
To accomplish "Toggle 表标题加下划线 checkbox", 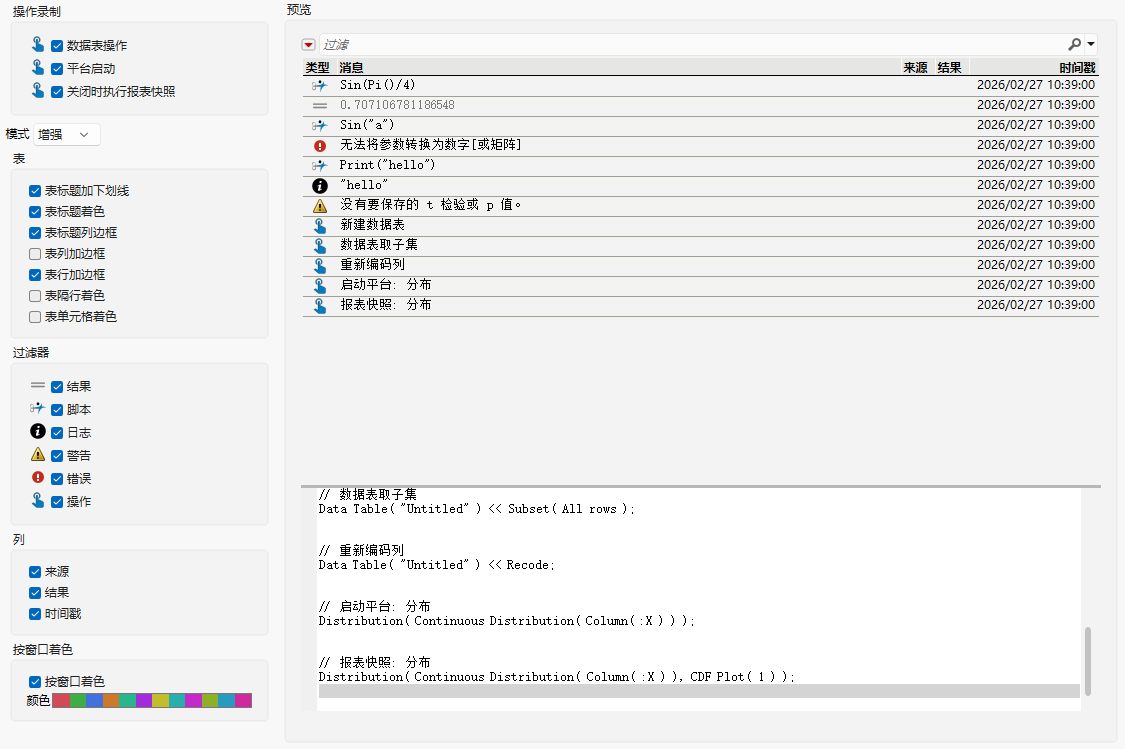I will (x=35, y=191).
